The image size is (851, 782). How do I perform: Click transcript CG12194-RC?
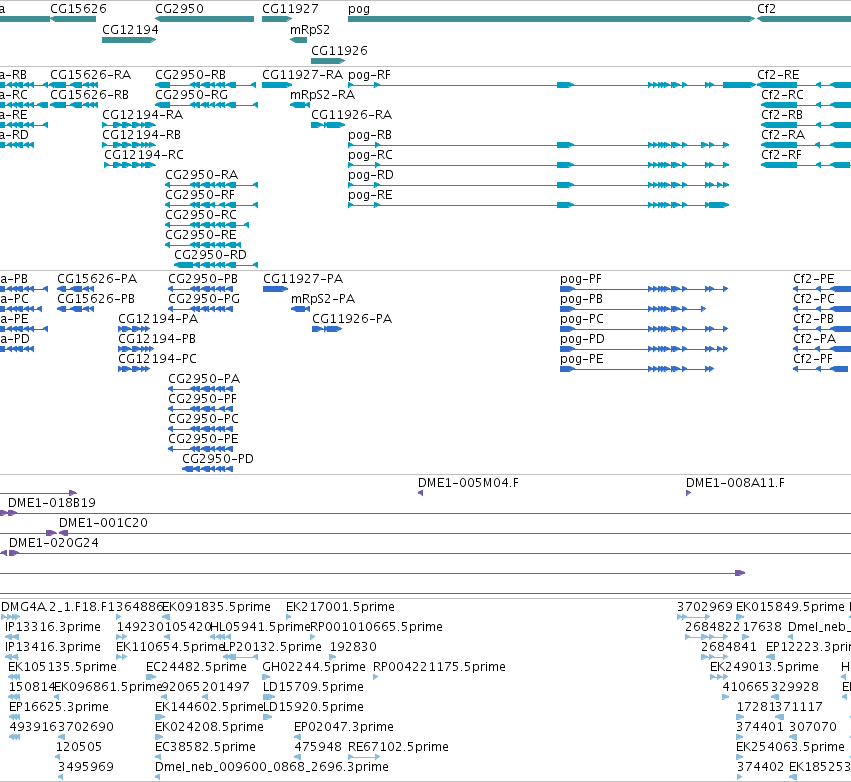click(x=130, y=165)
